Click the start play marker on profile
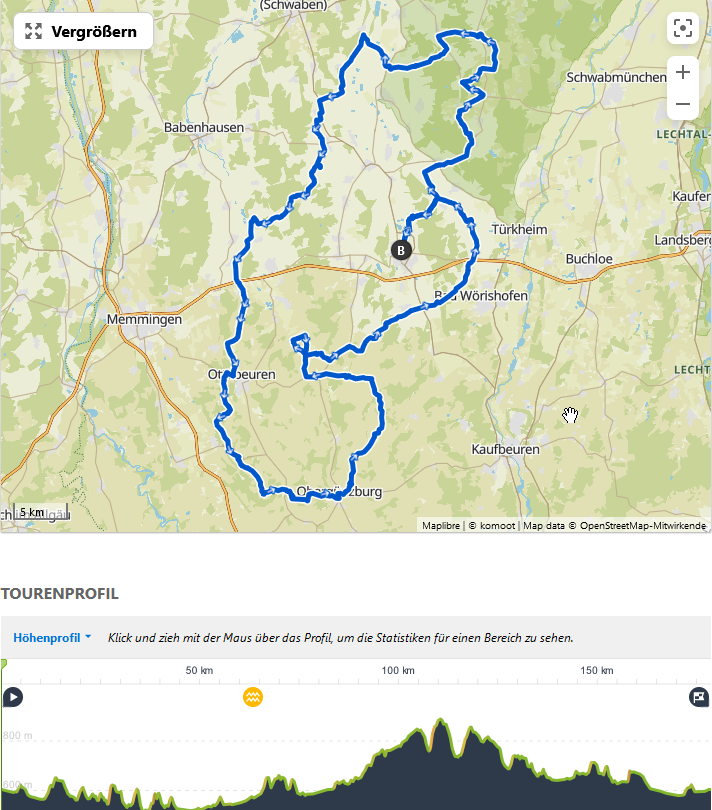 pos(13,697)
